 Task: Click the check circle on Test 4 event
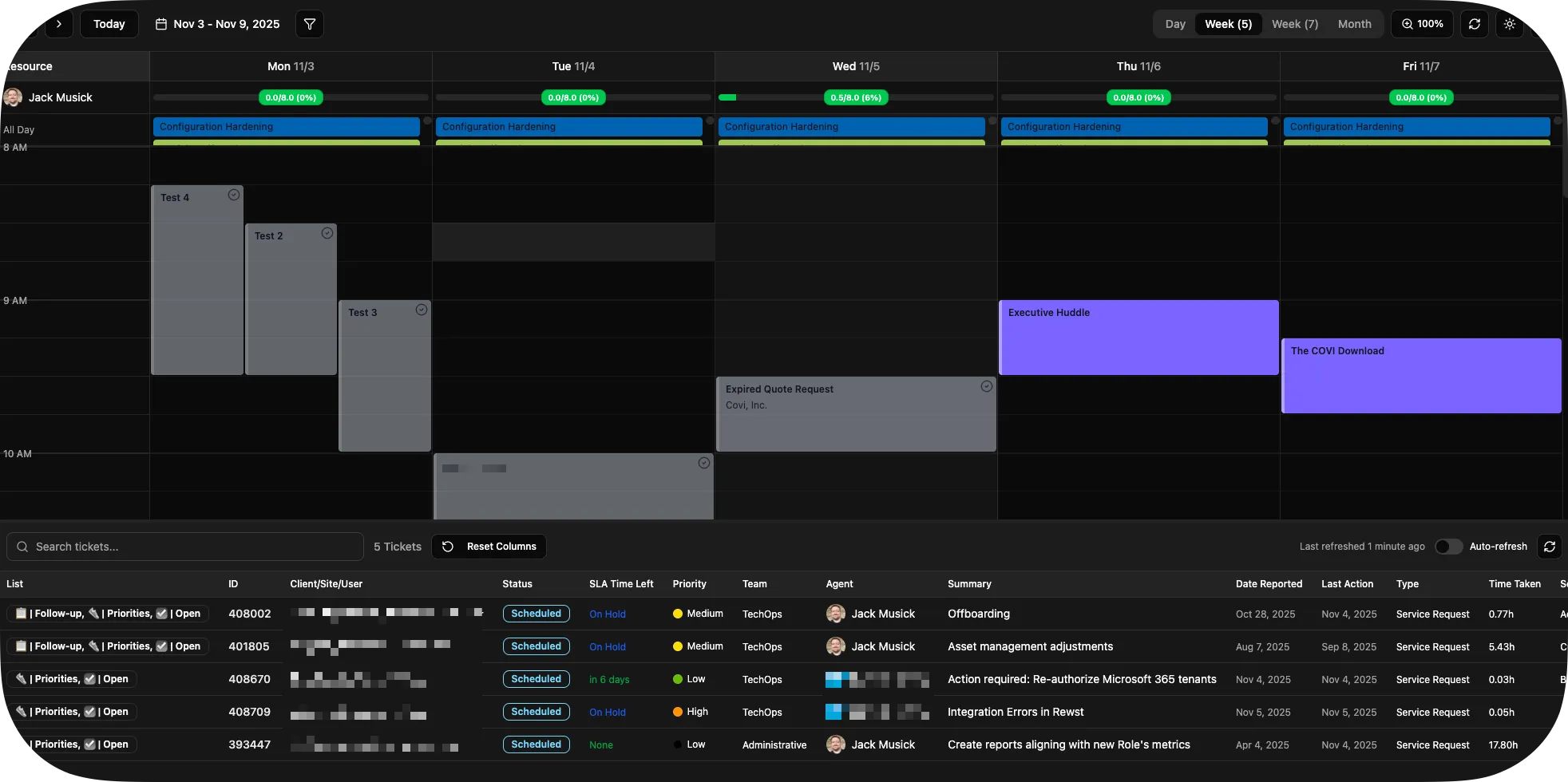(x=234, y=195)
